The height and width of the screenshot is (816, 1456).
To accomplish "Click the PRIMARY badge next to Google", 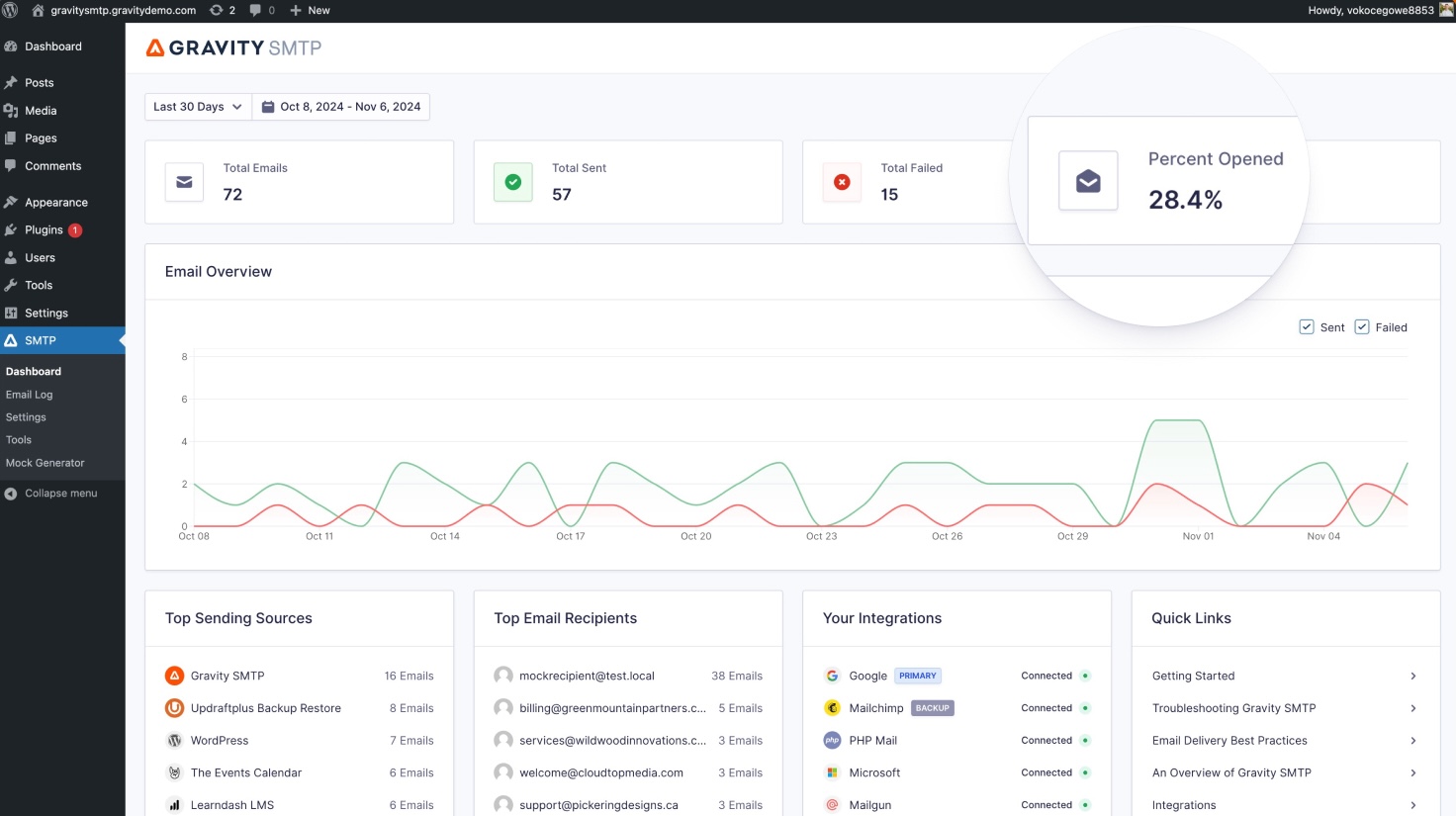I will [x=918, y=676].
